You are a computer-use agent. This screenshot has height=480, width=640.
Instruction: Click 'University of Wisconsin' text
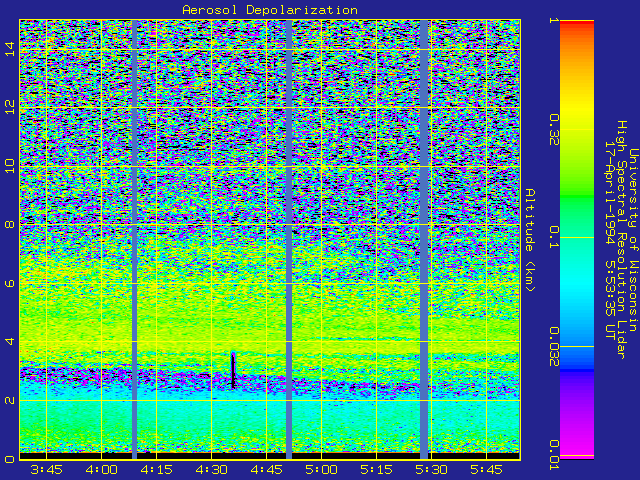[x=633, y=240]
